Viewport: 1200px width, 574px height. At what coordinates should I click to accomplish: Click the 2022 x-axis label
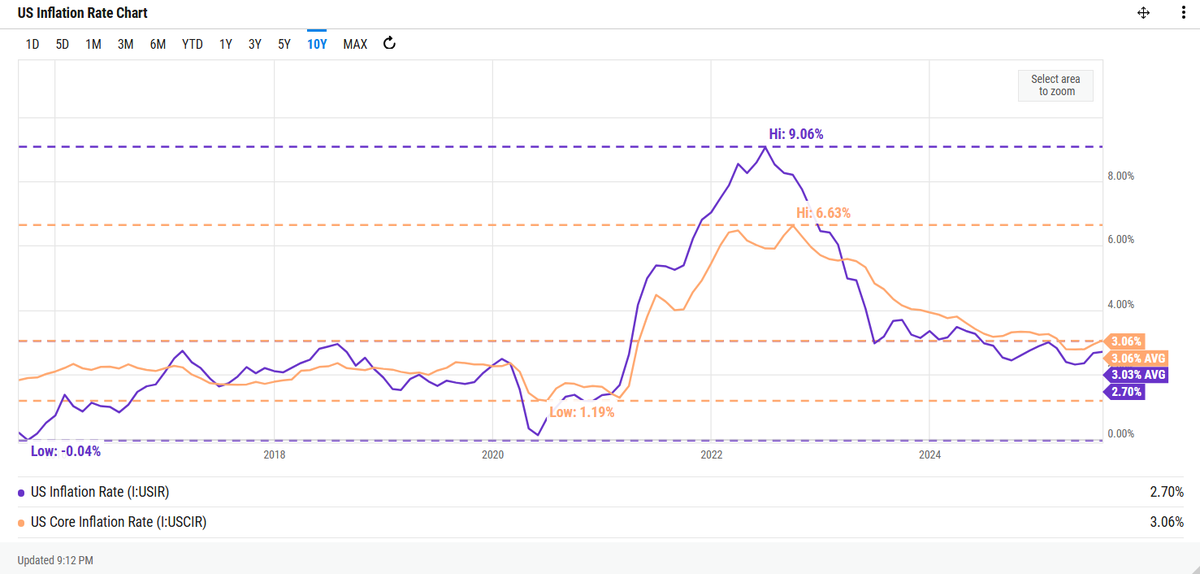(711, 455)
